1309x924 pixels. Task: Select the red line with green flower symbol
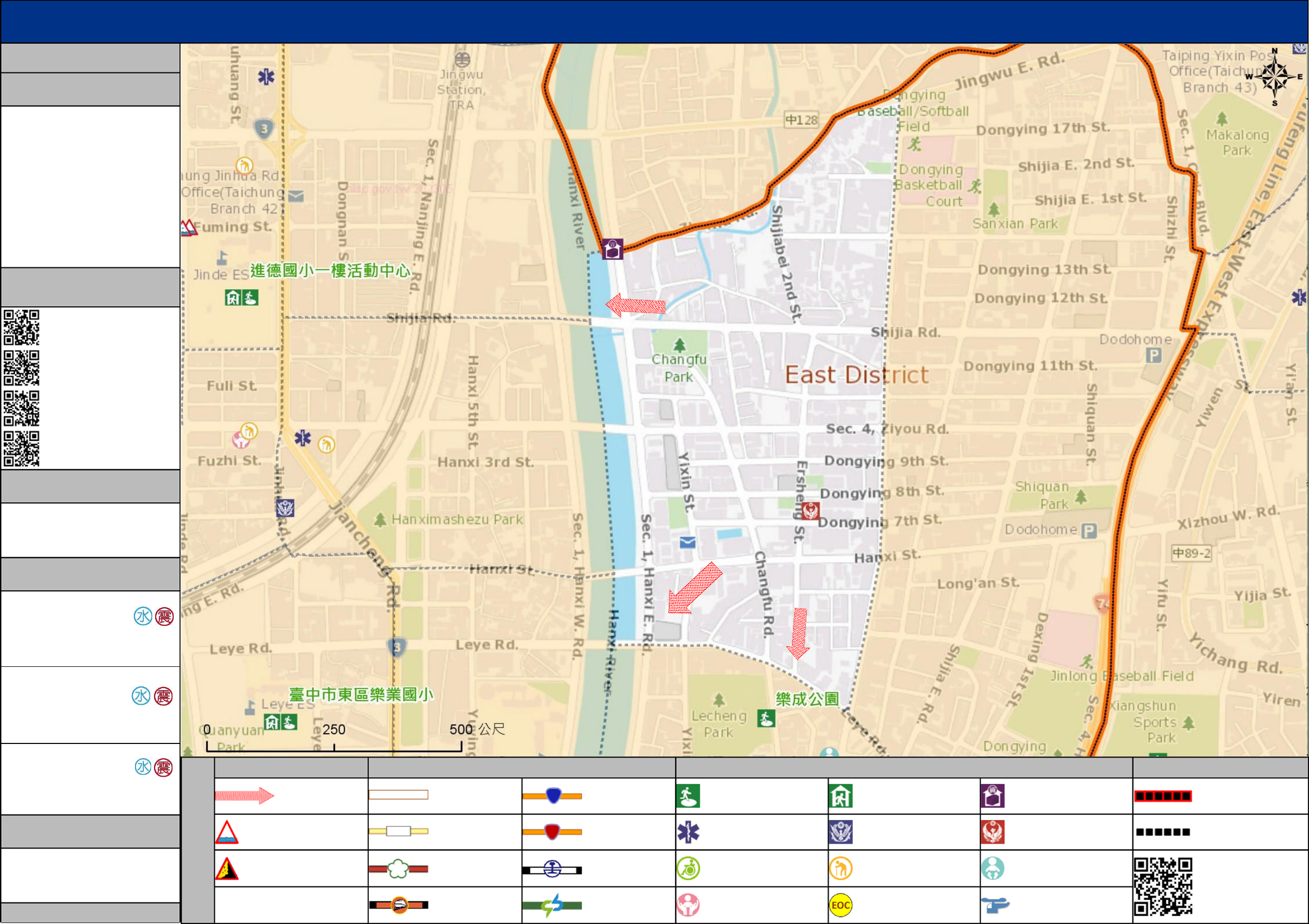398,869
